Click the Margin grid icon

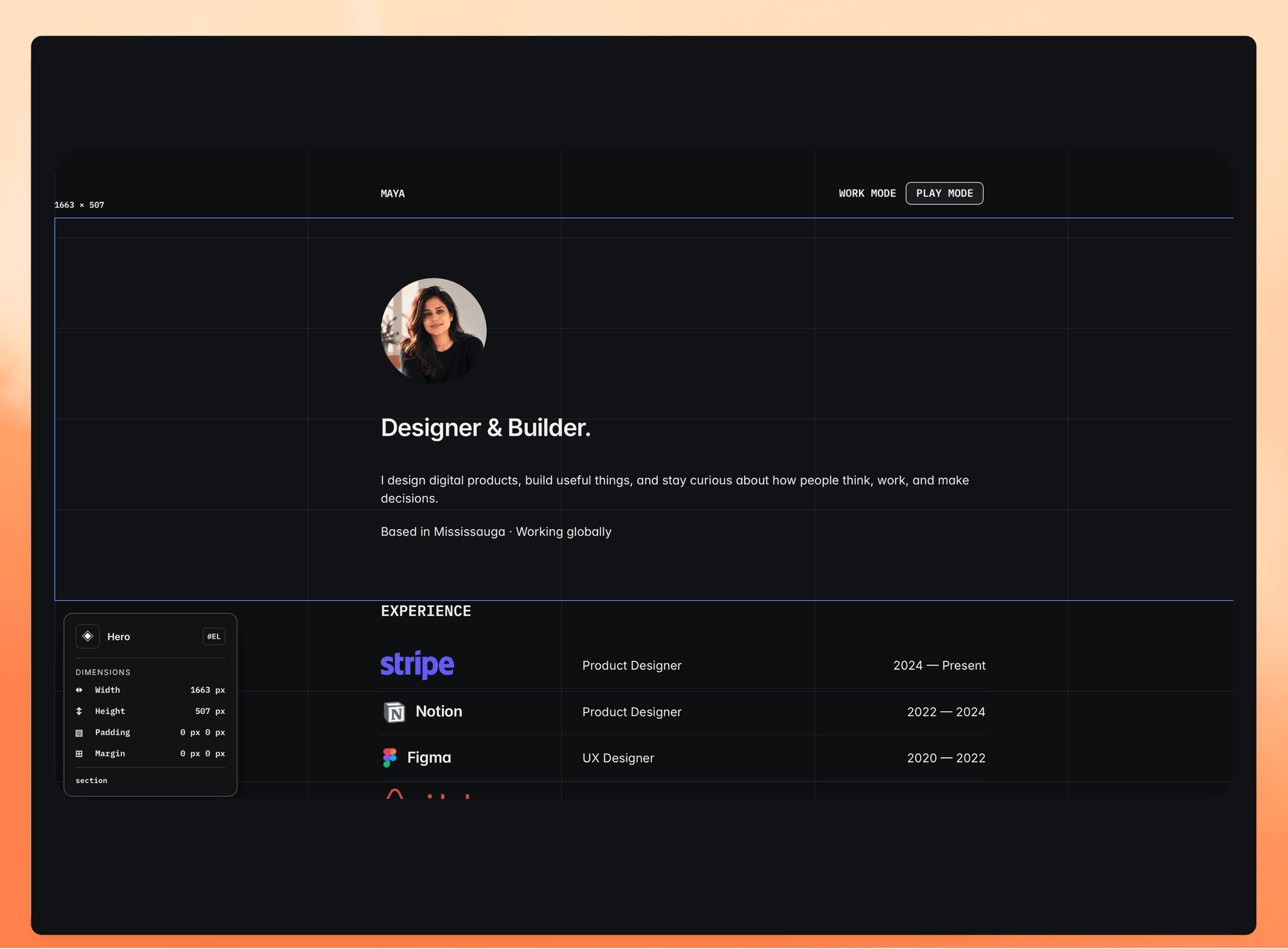pos(79,753)
